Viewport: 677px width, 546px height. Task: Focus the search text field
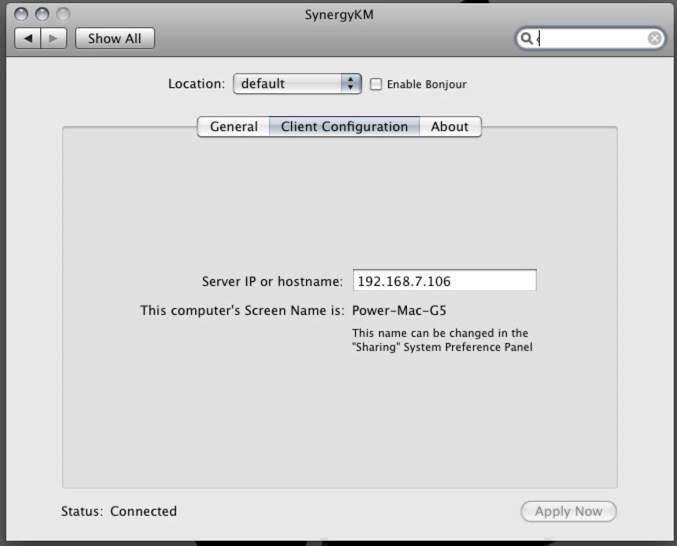[590, 38]
